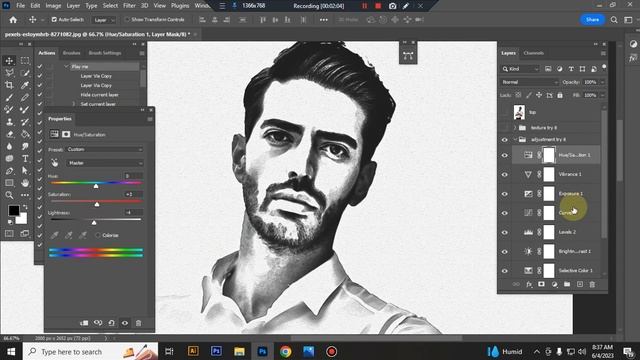Click the Hue value input field

tap(133, 176)
